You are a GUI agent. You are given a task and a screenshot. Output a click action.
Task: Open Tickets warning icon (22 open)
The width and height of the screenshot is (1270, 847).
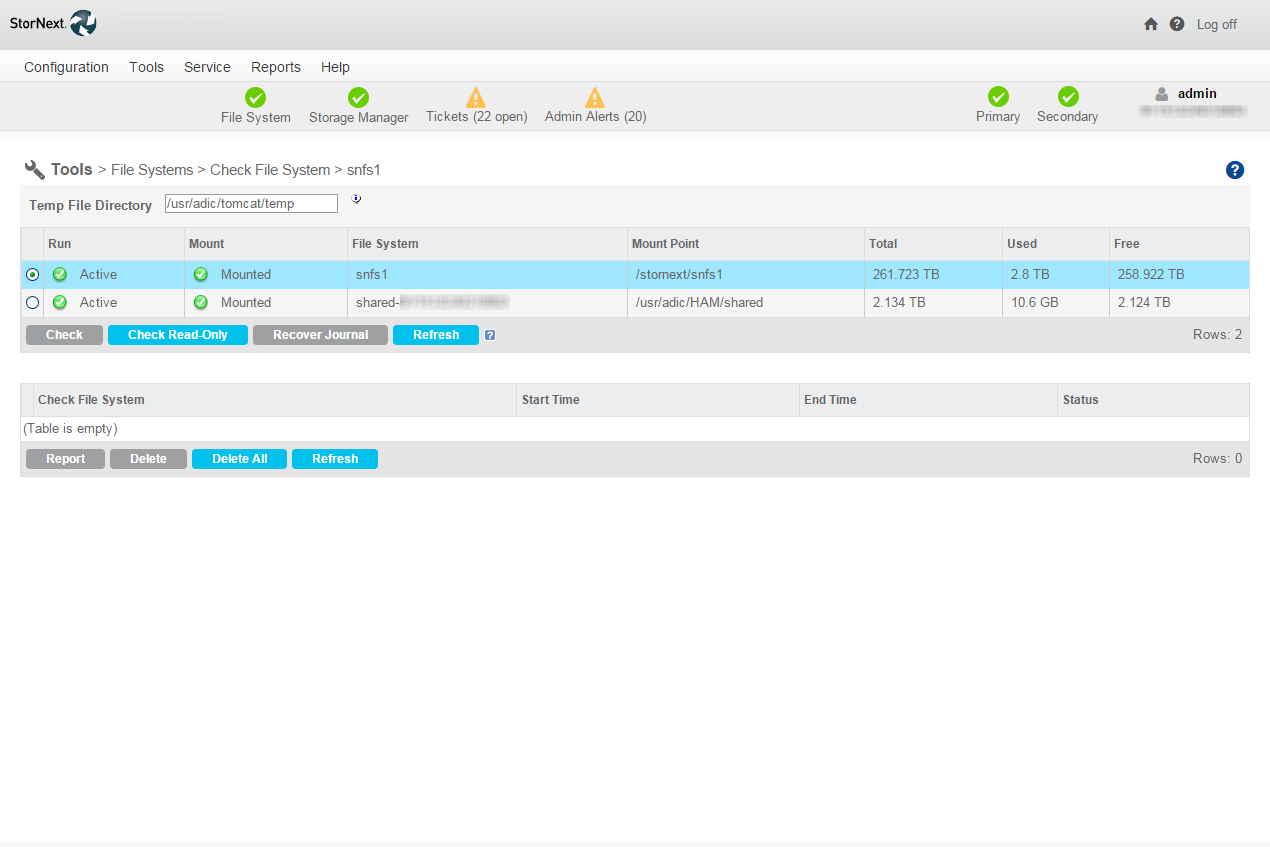(476, 97)
